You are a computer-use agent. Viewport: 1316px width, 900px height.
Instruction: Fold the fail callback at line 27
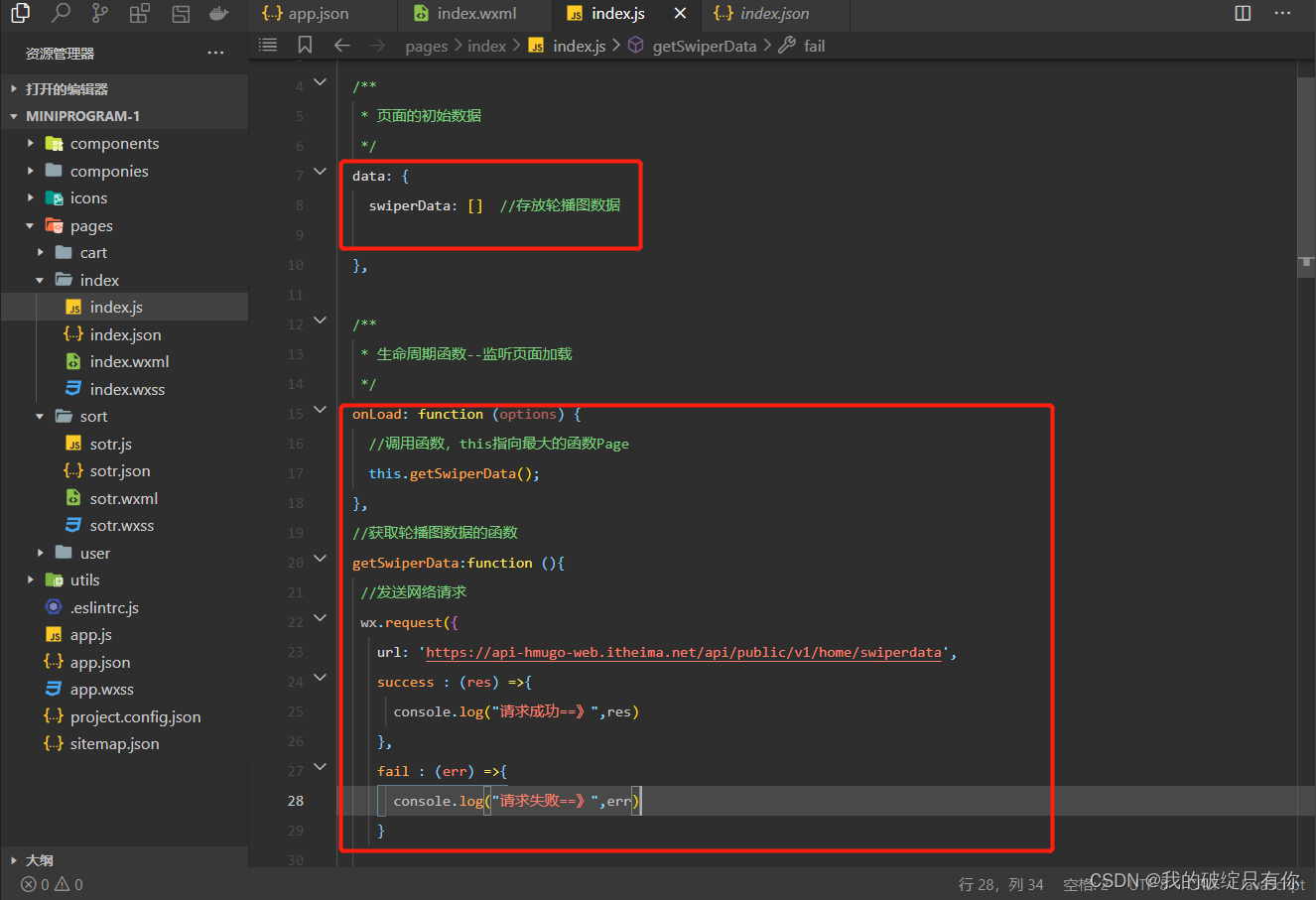(x=320, y=767)
